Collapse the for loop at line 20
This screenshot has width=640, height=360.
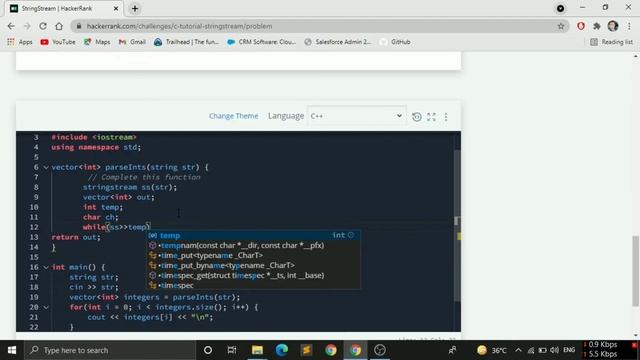46,307
